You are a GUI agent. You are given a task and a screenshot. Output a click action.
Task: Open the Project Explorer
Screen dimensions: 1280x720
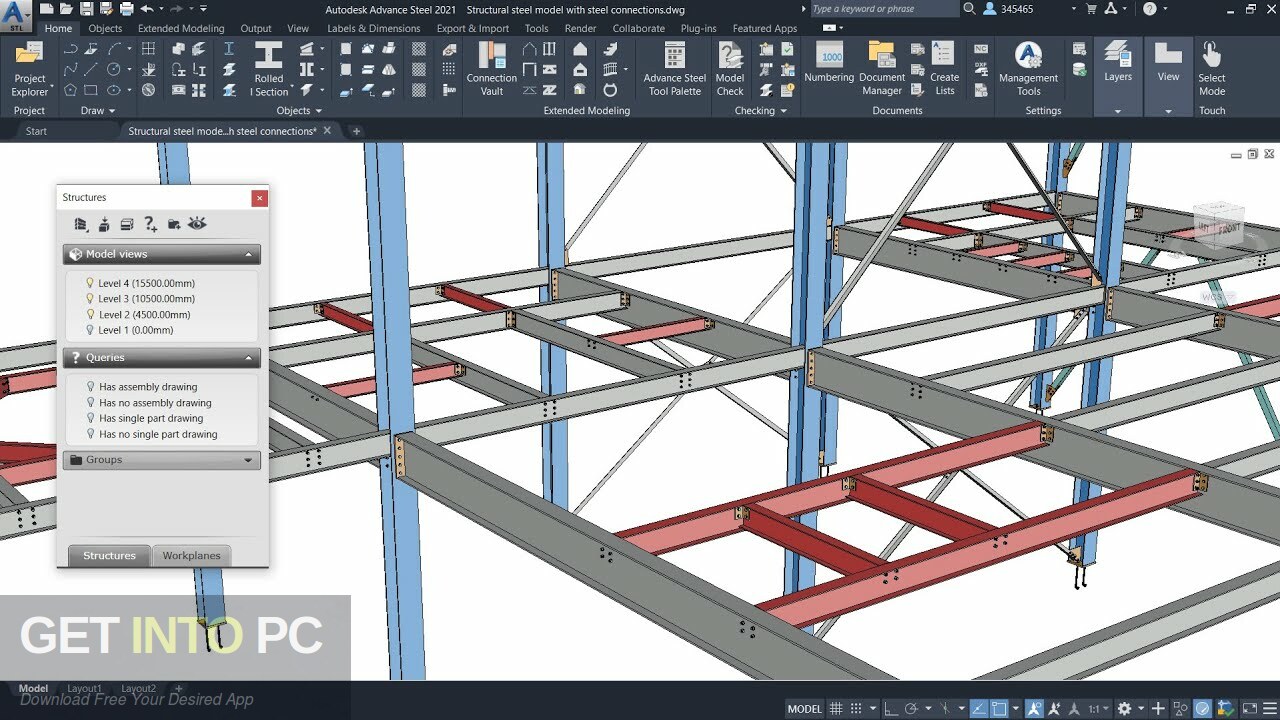(x=29, y=69)
